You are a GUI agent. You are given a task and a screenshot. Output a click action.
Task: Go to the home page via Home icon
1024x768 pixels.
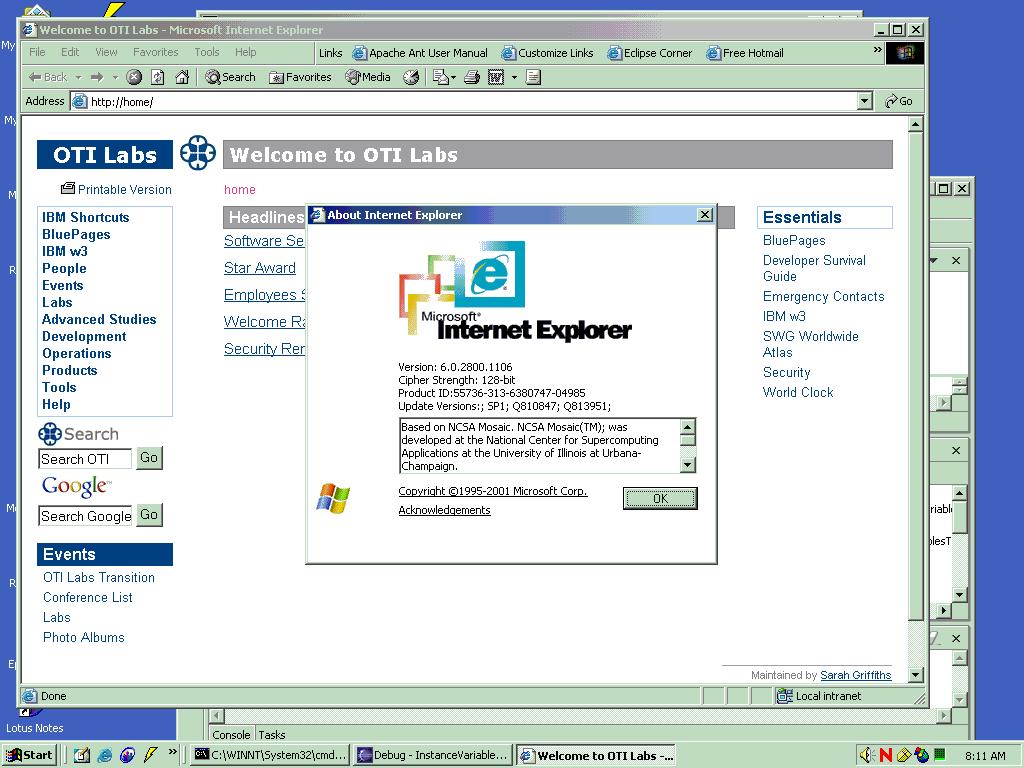[x=182, y=77]
